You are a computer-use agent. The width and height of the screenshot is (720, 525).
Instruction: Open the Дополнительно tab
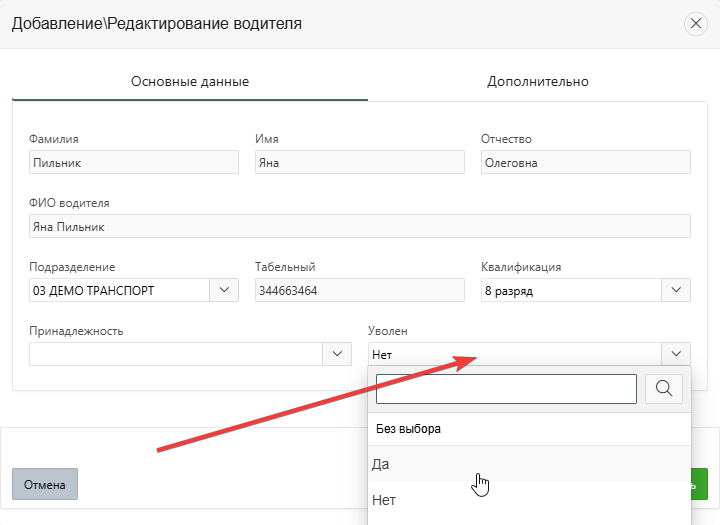point(538,81)
